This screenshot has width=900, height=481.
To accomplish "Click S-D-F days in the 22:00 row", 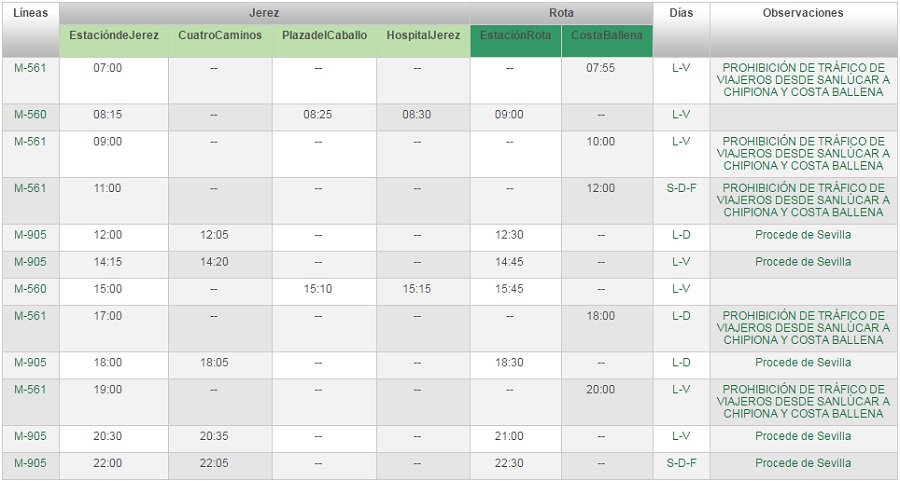I will 681,463.
